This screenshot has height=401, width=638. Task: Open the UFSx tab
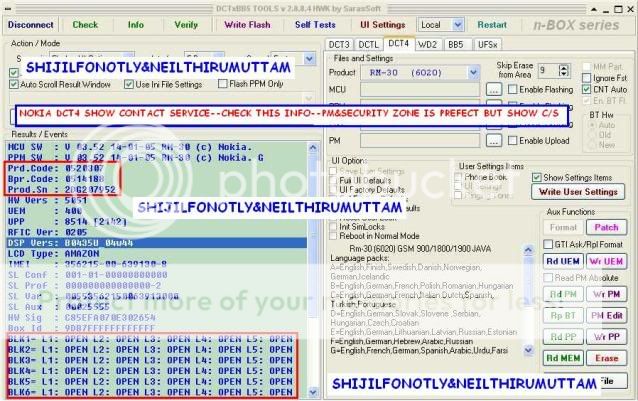[x=487, y=44]
